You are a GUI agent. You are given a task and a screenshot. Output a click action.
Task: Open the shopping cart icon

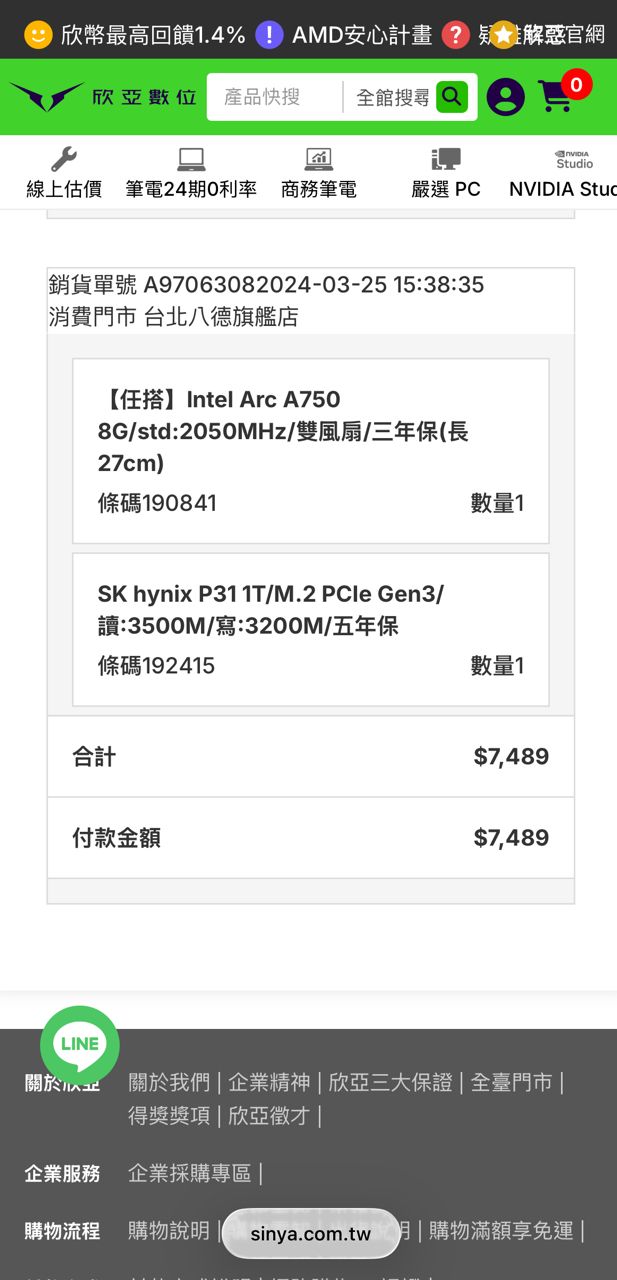point(557,96)
